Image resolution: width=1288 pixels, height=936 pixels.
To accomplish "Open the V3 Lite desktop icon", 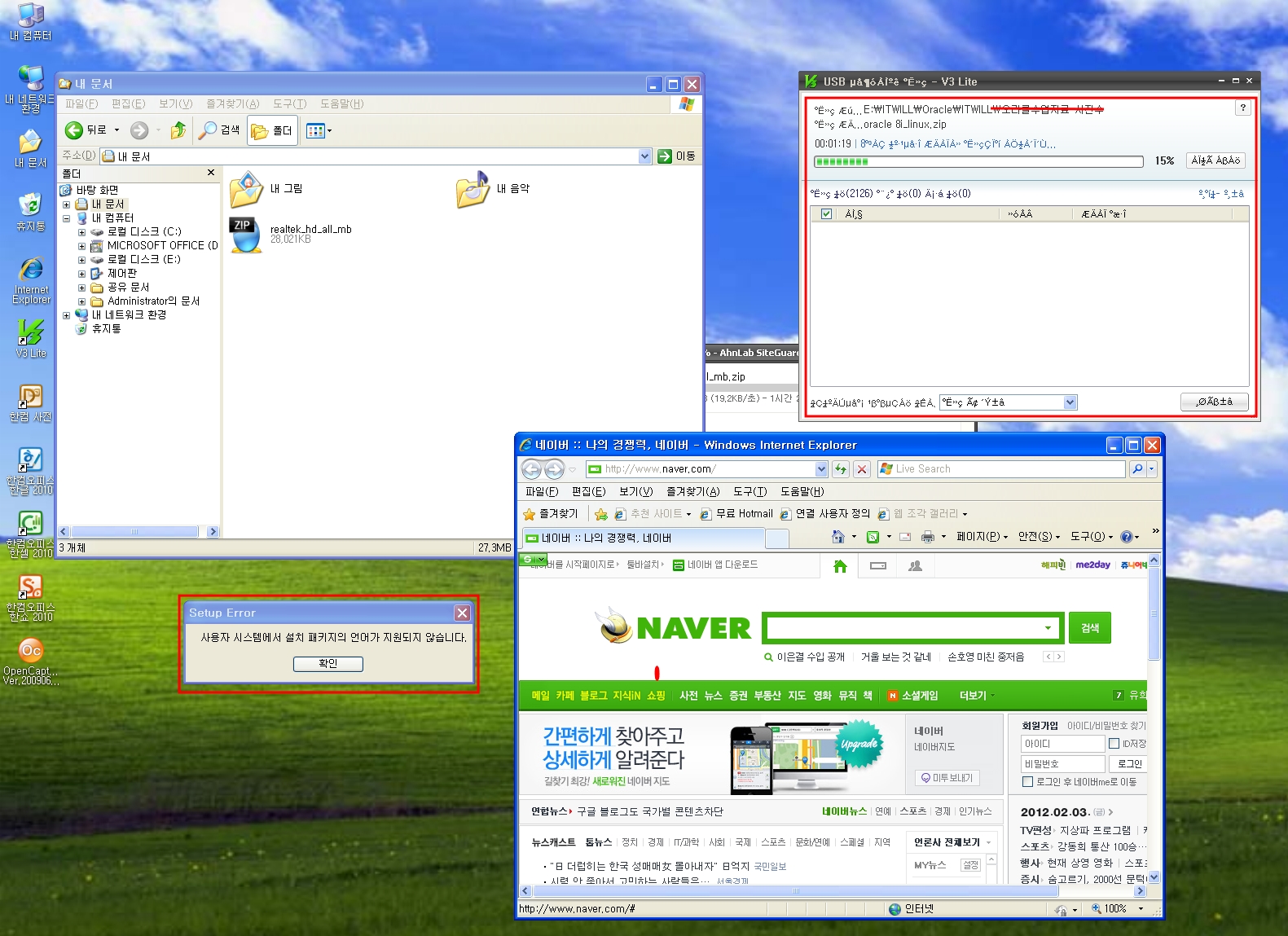I will coord(31,338).
